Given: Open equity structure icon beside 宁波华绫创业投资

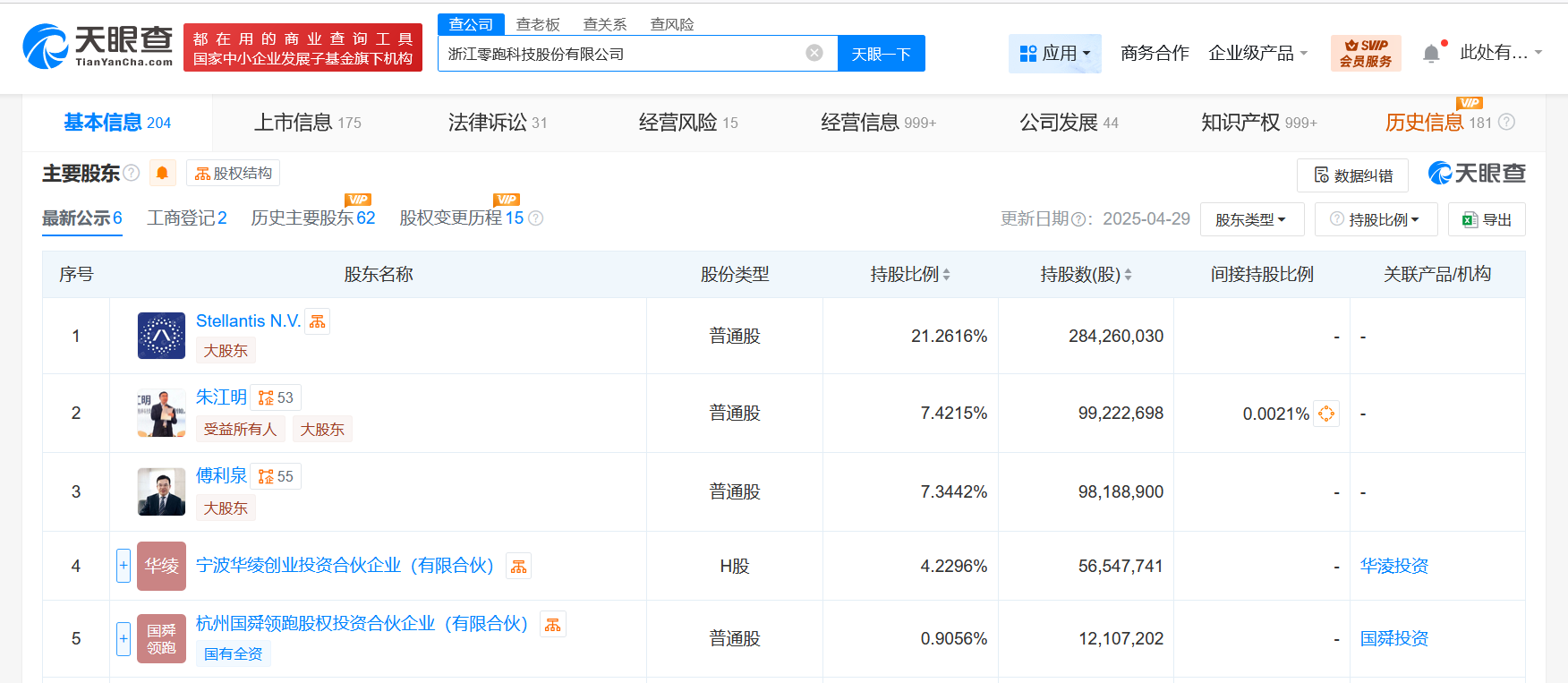Looking at the screenshot, I should coord(518,566).
